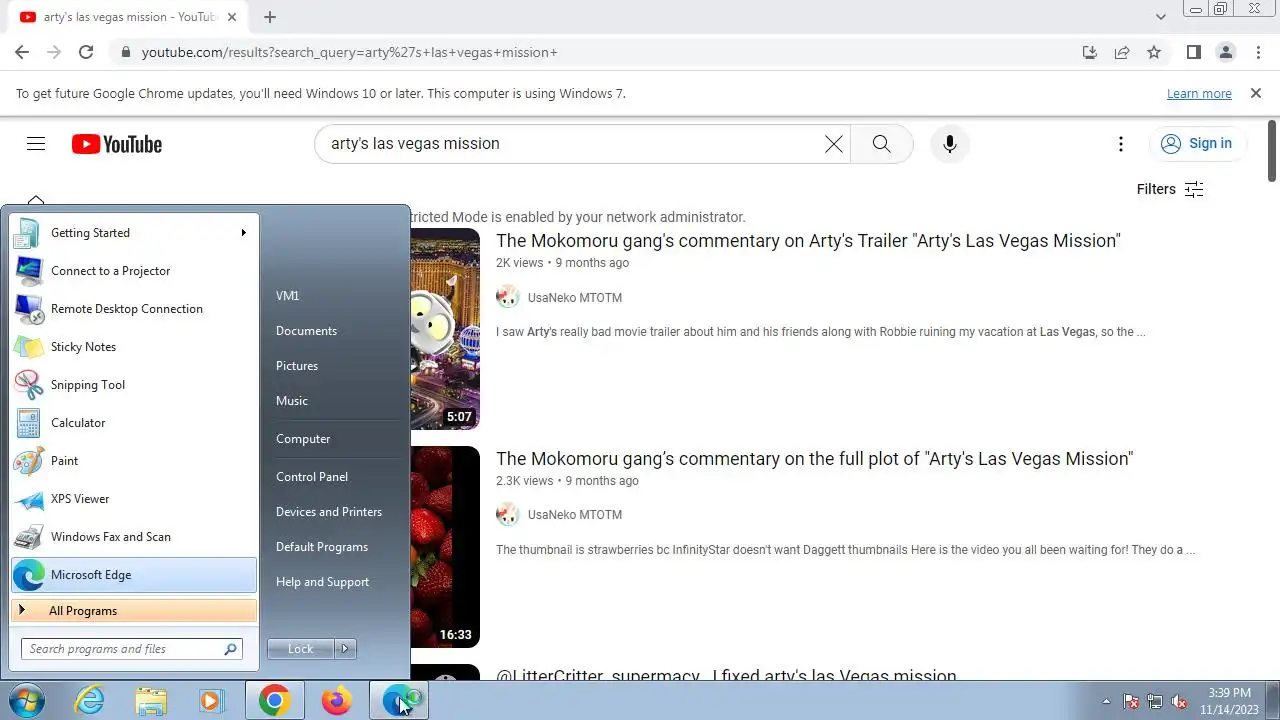Open Windows Fax and Scan
Image resolution: width=1280 pixels, height=720 pixels.
pos(134,537)
